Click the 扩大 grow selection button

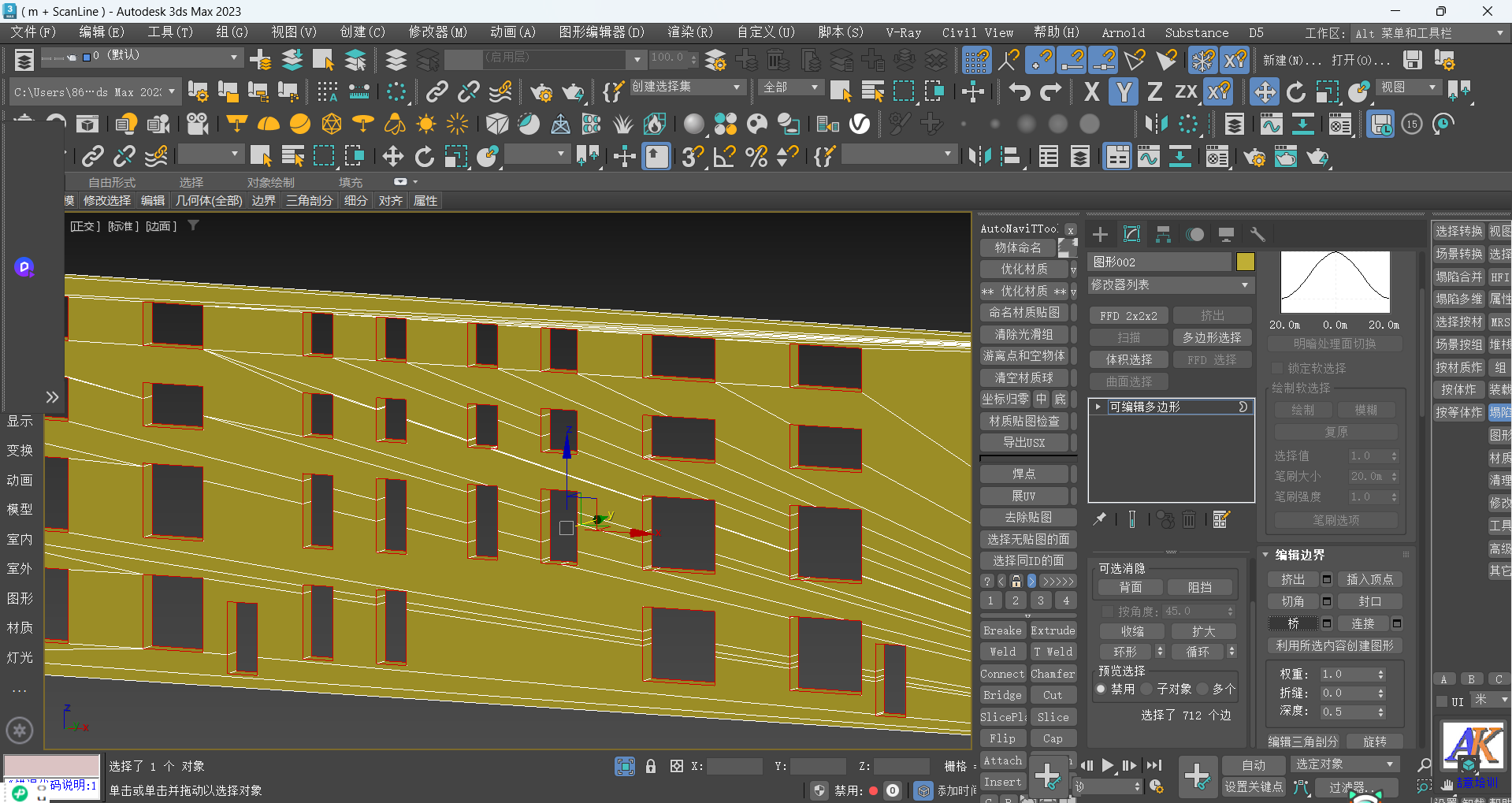tap(1203, 631)
